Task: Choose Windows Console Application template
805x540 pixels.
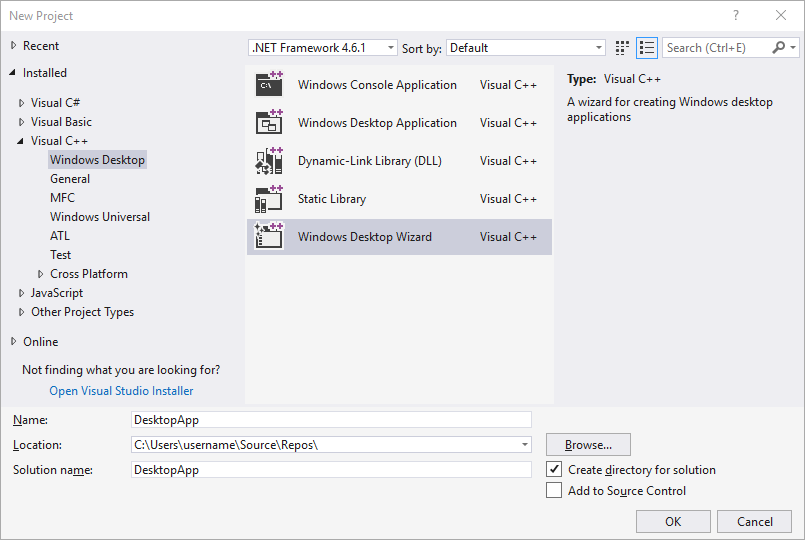Action: tap(399, 85)
